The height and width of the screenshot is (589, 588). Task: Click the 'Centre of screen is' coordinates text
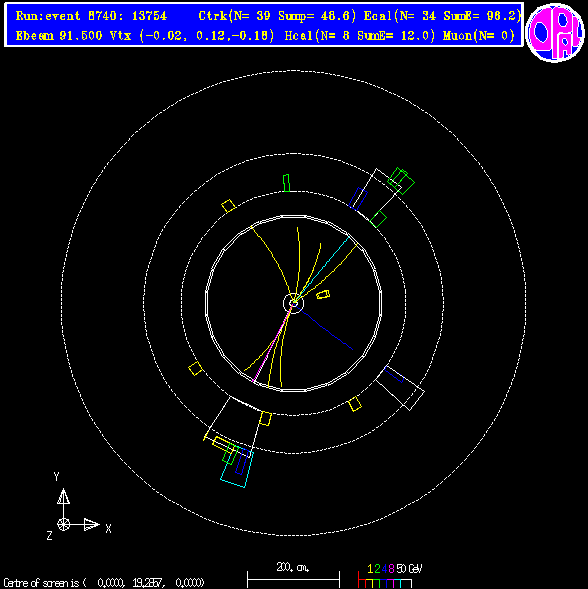pos(104,583)
